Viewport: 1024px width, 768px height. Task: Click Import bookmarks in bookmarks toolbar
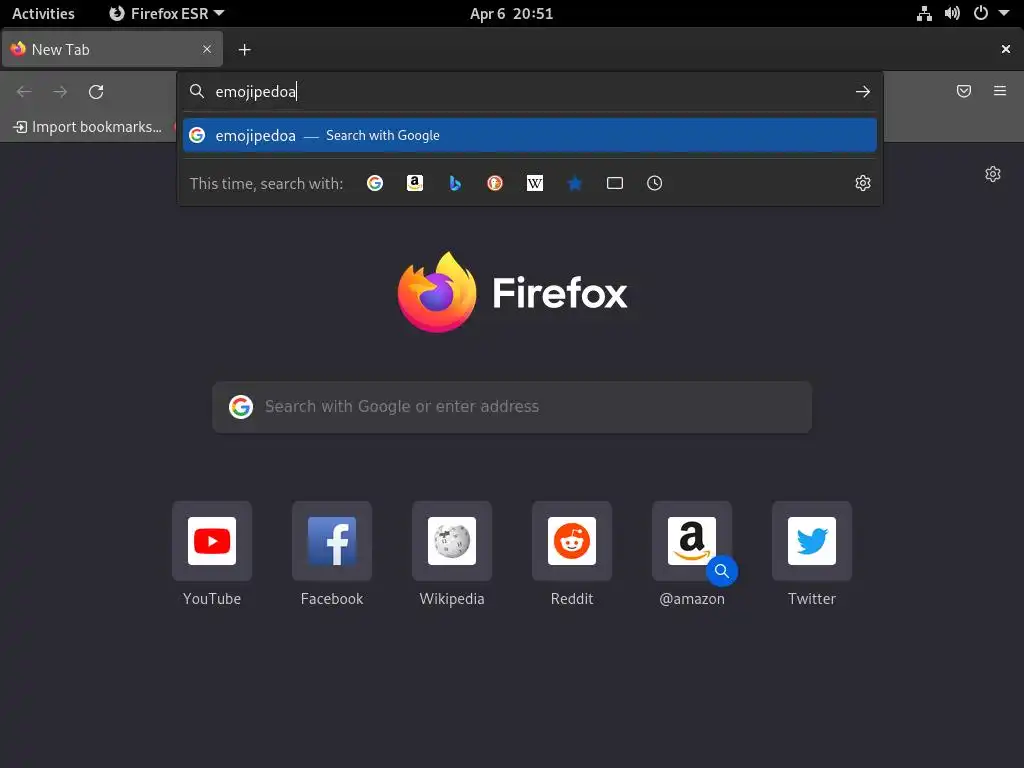click(88, 127)
